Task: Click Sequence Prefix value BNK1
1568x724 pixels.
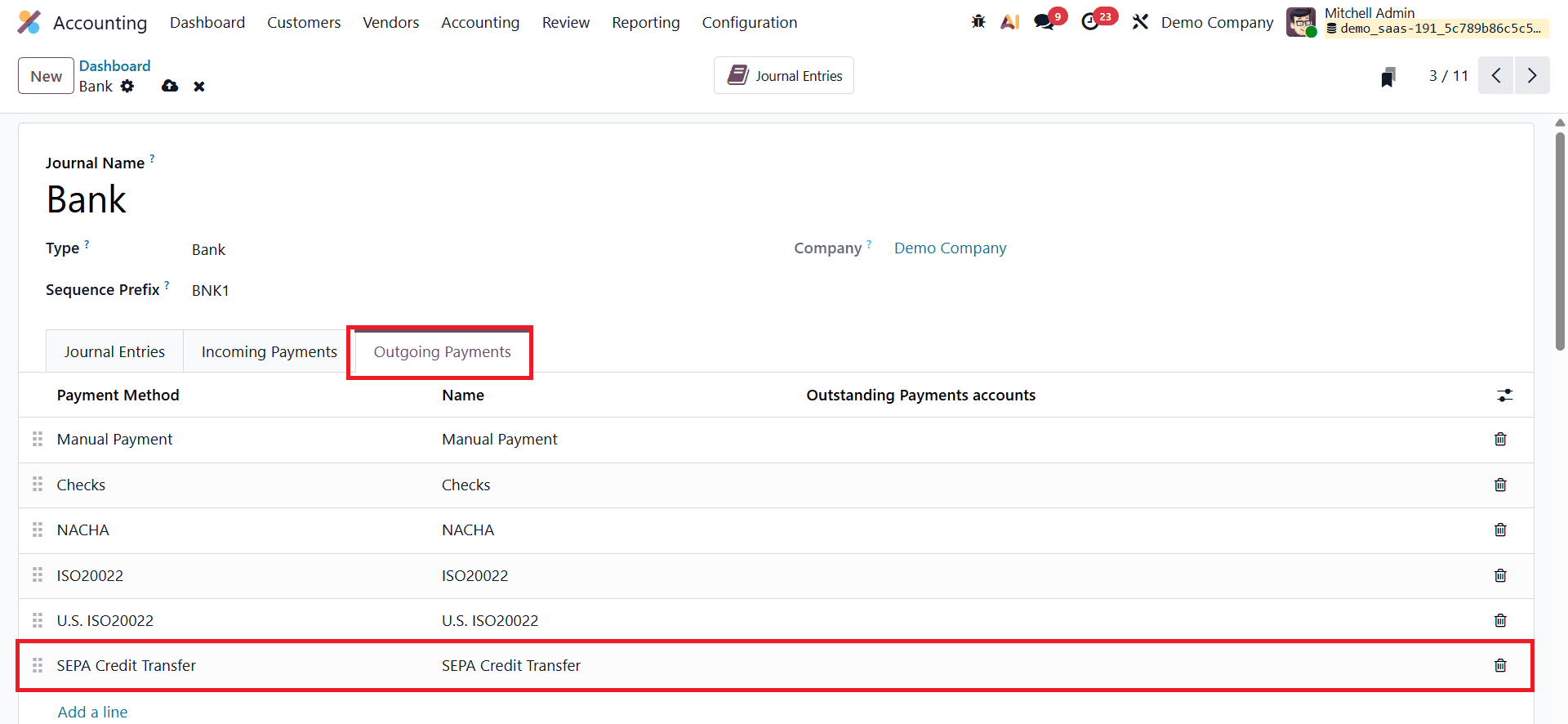Action: pyautogui.click(x=211, y=290)
